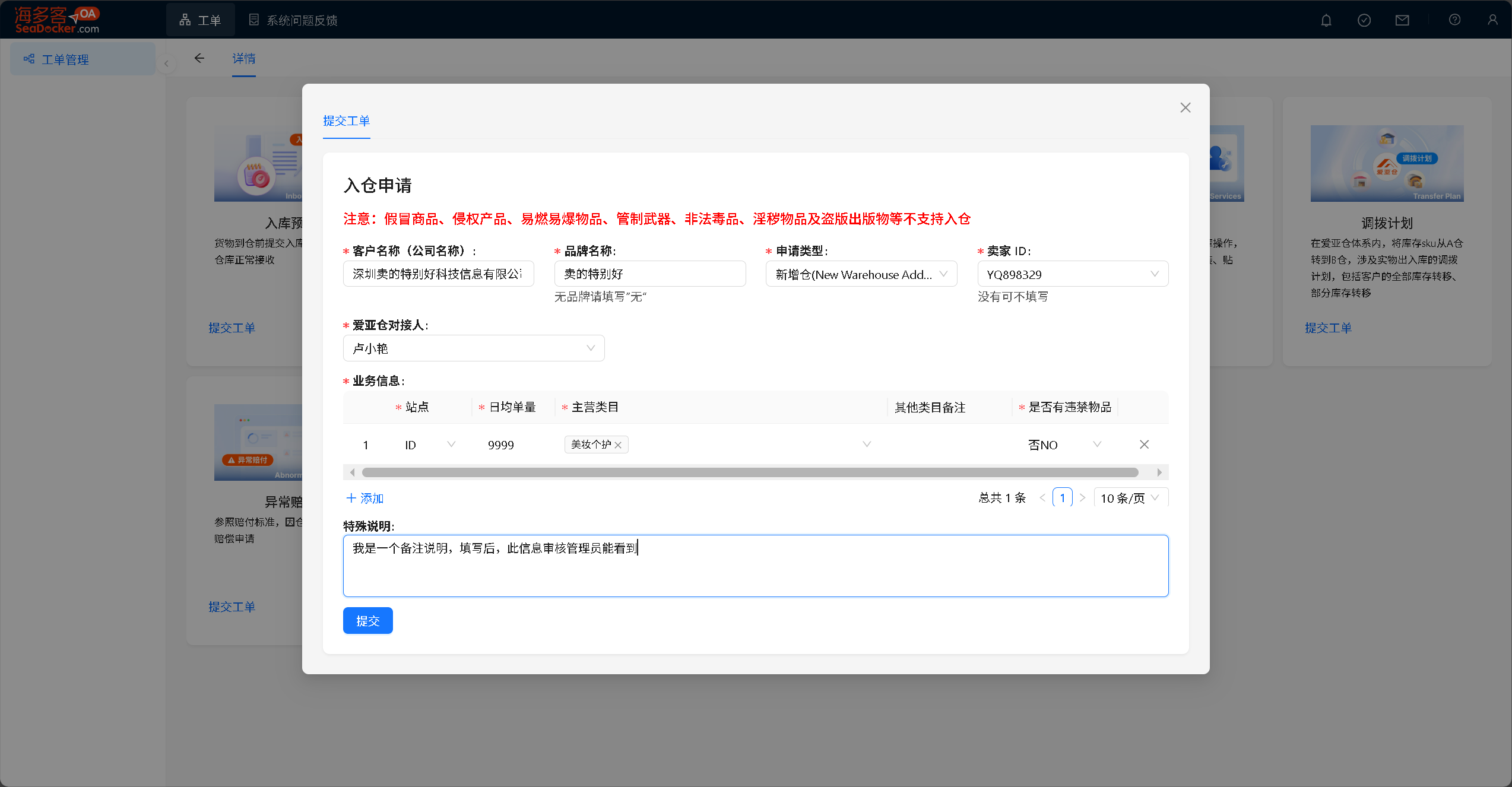This screenshot has width=1512, height=787.
Task: Open the mail envelope icon
Action: [x=1402, y=20]
